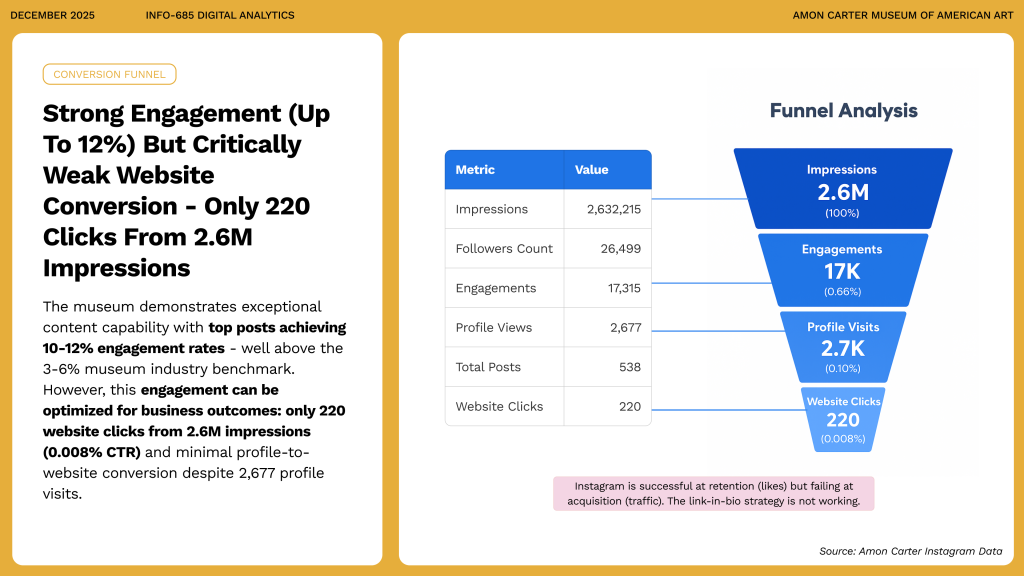This screenshot has width=1024, height=576.
Task: Click the Conversion Funnel tag label
Action: point(110,74)
